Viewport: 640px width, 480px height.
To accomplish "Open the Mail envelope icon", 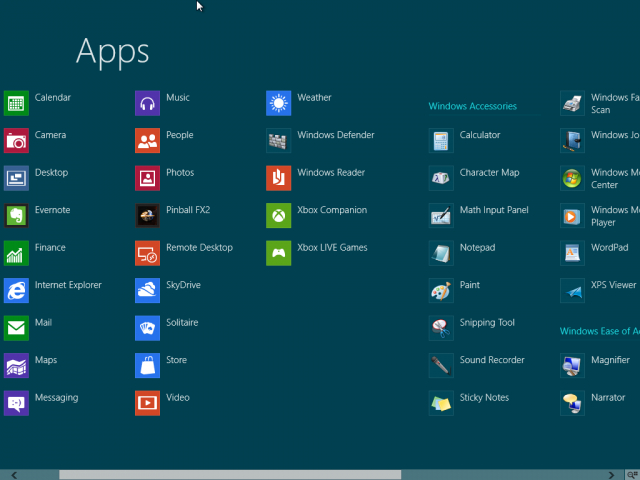I will tap(16, 328).
